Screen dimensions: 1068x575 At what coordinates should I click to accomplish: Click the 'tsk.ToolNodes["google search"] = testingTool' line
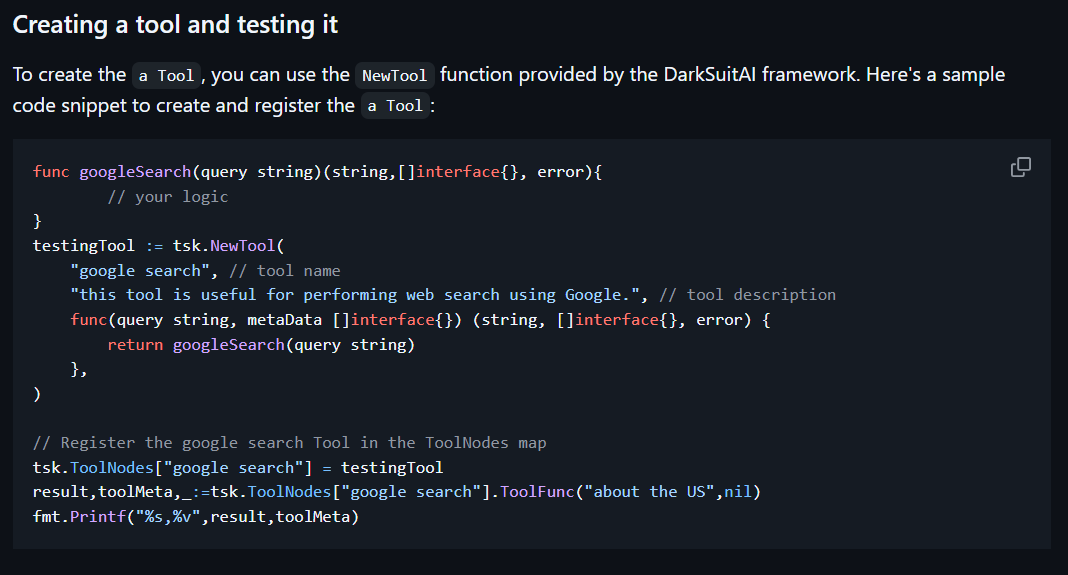(x=238, y=467)
